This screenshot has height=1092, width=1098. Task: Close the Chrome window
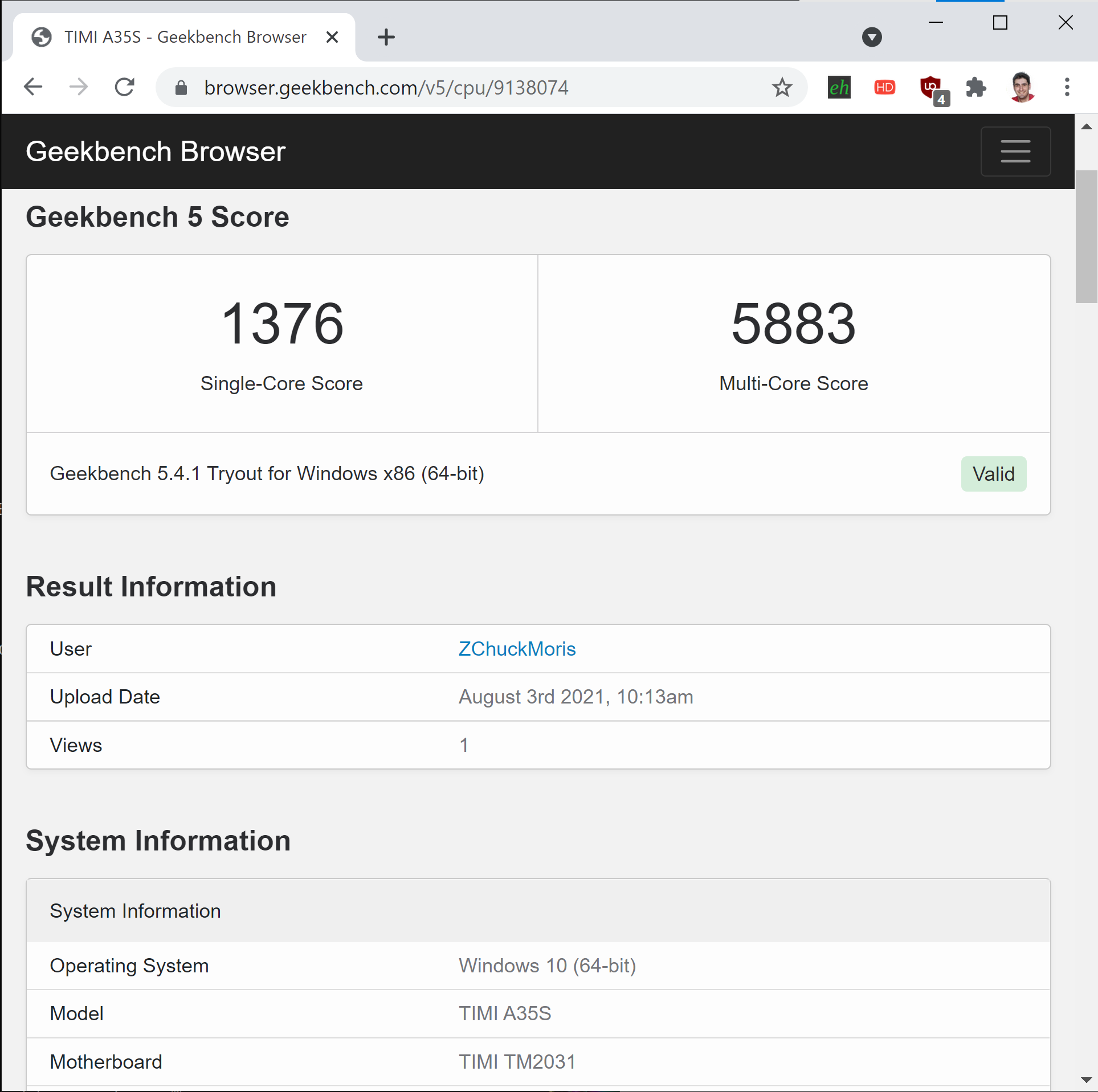pyautogui.click(x=1065, y=22)
